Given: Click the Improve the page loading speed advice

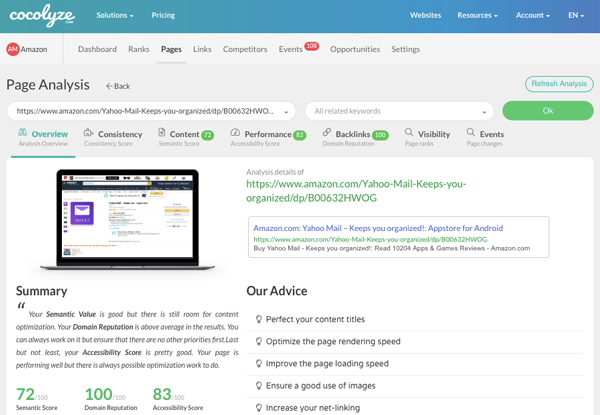Looking at the screenshot, I should coord(327,363).
